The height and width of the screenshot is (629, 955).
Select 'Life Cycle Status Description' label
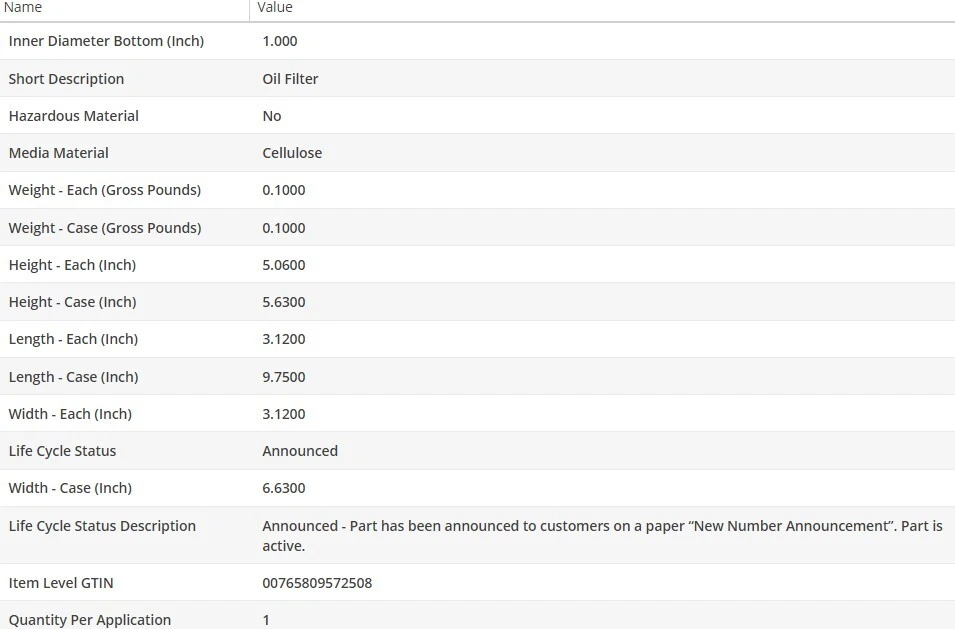tap(102, 526)
